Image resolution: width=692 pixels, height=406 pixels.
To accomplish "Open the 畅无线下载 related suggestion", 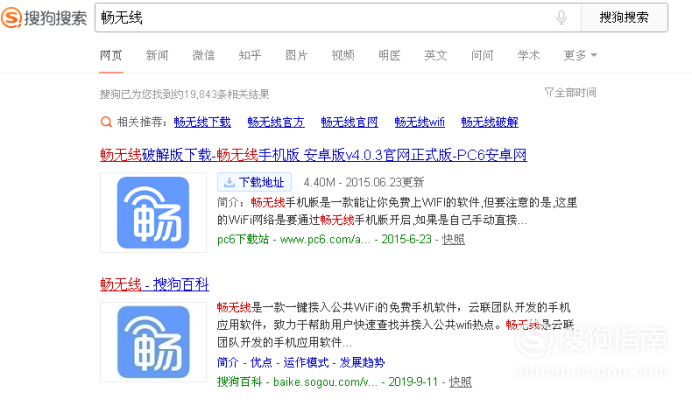I will click(202, 122).
